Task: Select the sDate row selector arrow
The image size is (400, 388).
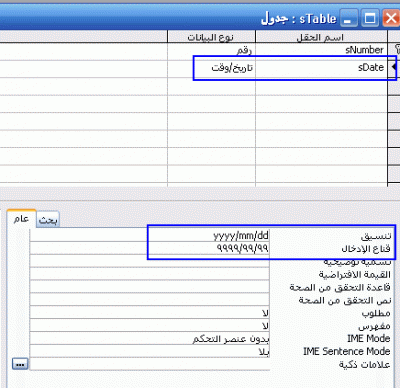Action: (394, 68)
